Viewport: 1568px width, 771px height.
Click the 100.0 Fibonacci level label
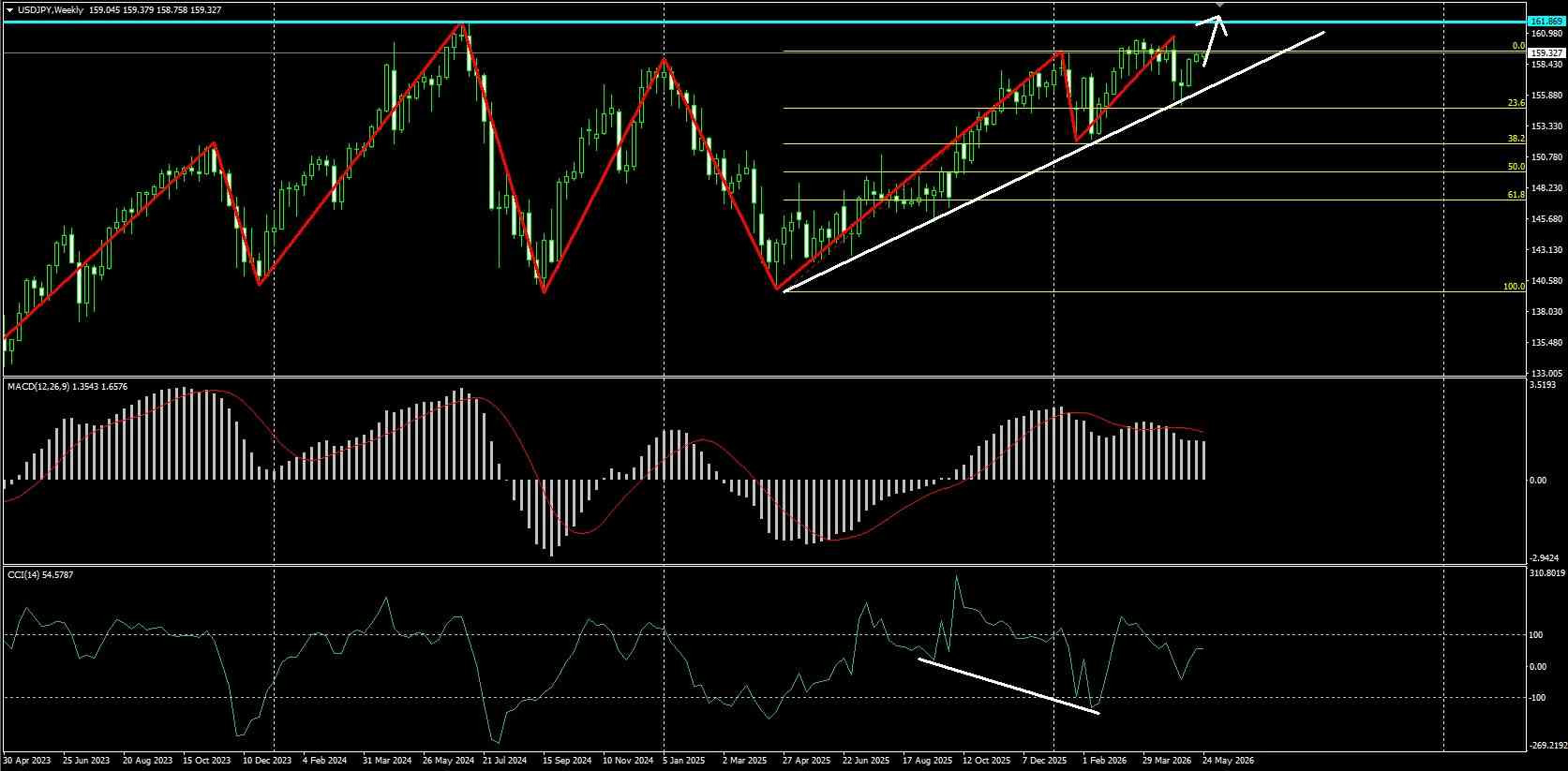1515,287
